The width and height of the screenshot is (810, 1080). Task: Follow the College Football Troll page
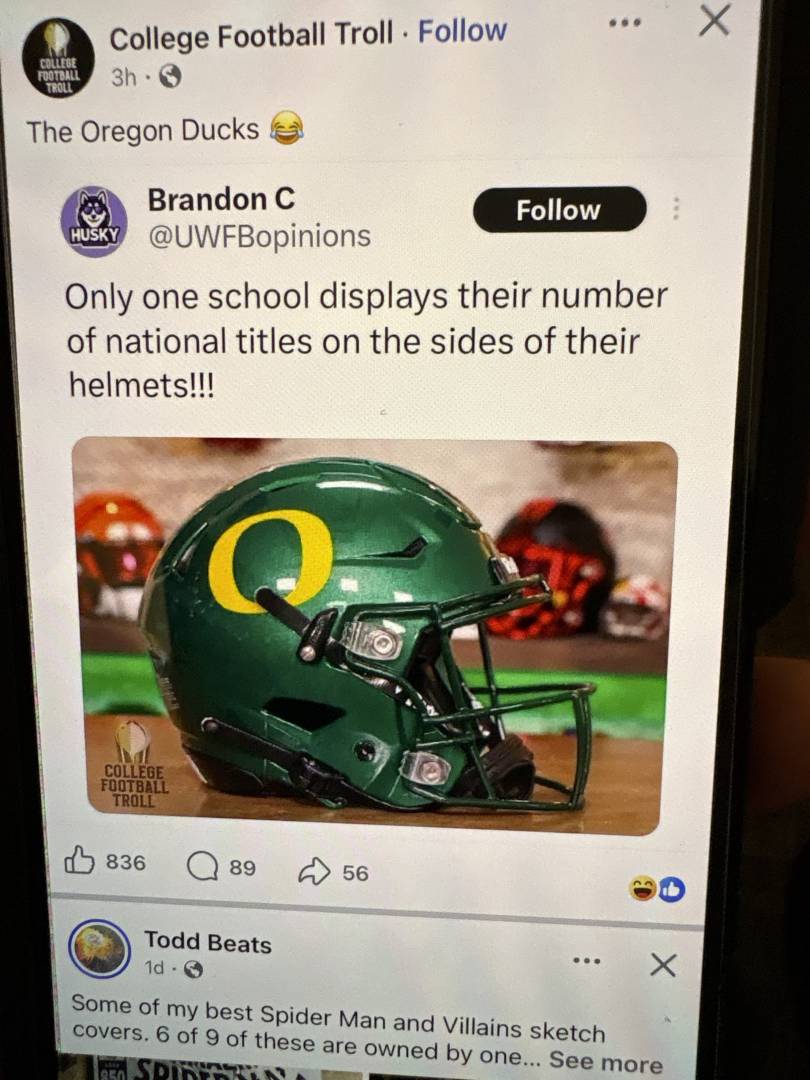[x=462, y=32]
